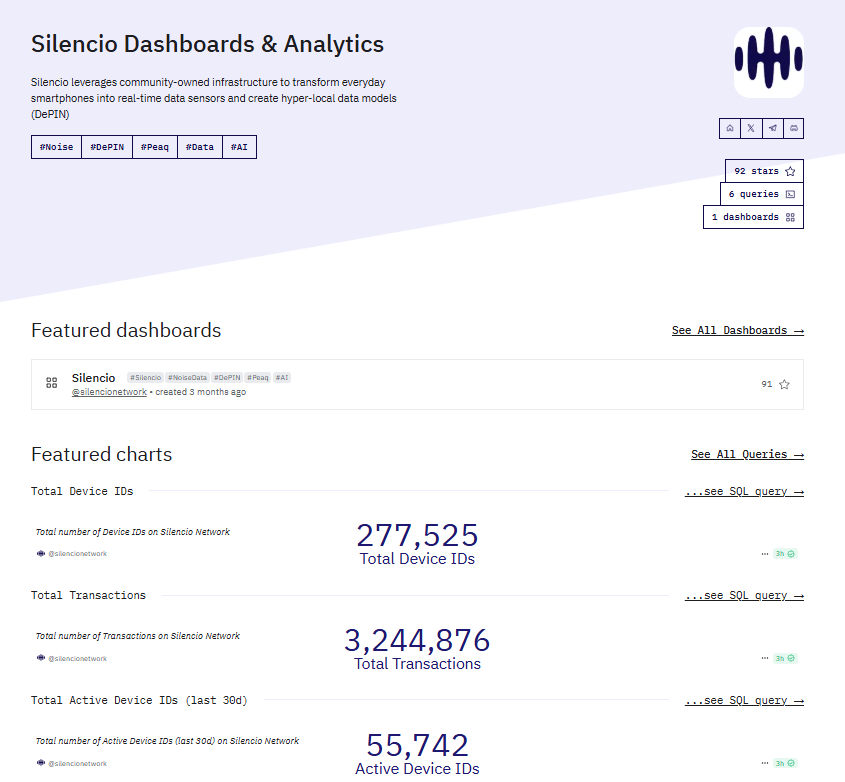
Task: Select the #Peaq tag in the header
Action: [155, 147]
